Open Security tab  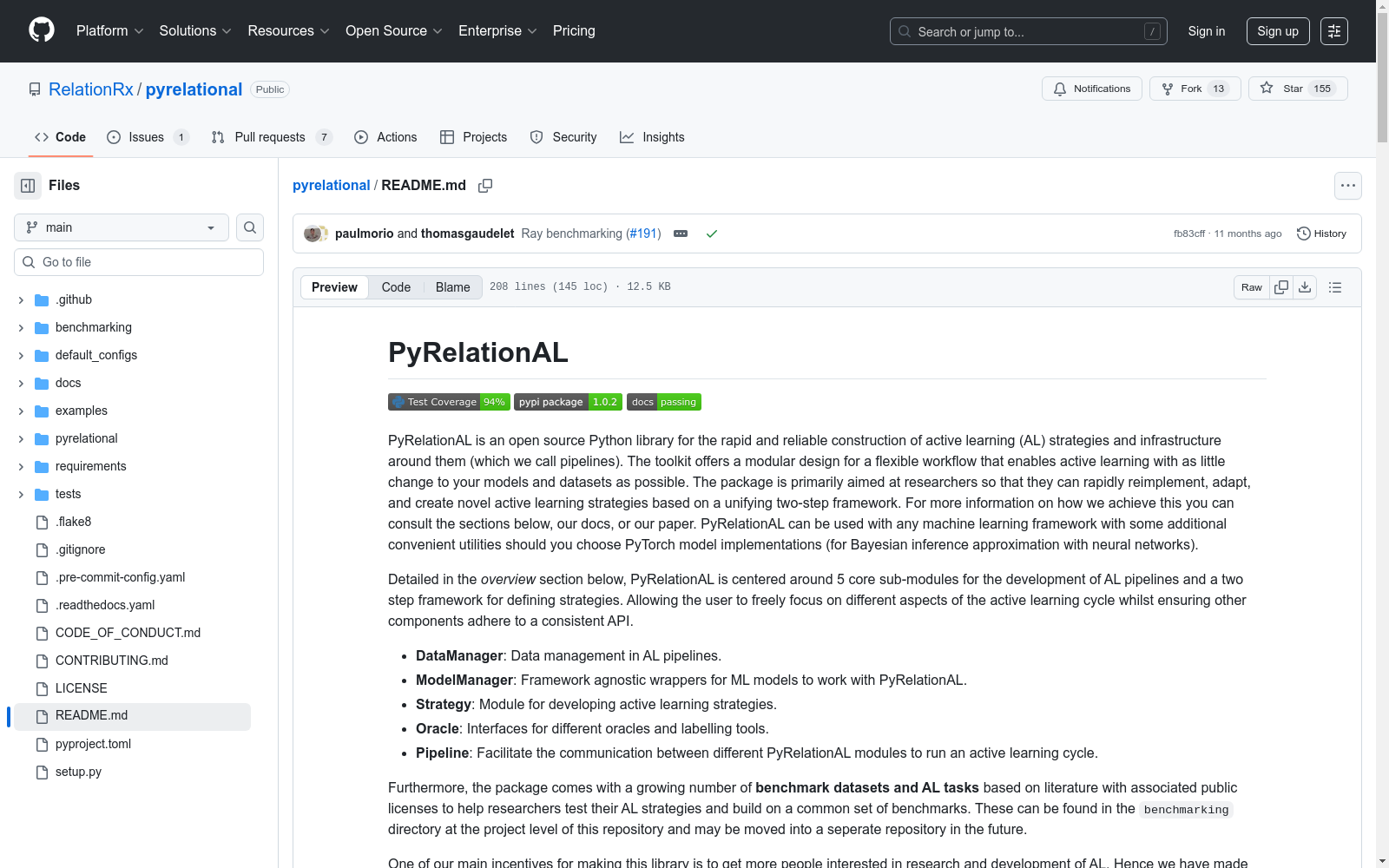[563, 137]
